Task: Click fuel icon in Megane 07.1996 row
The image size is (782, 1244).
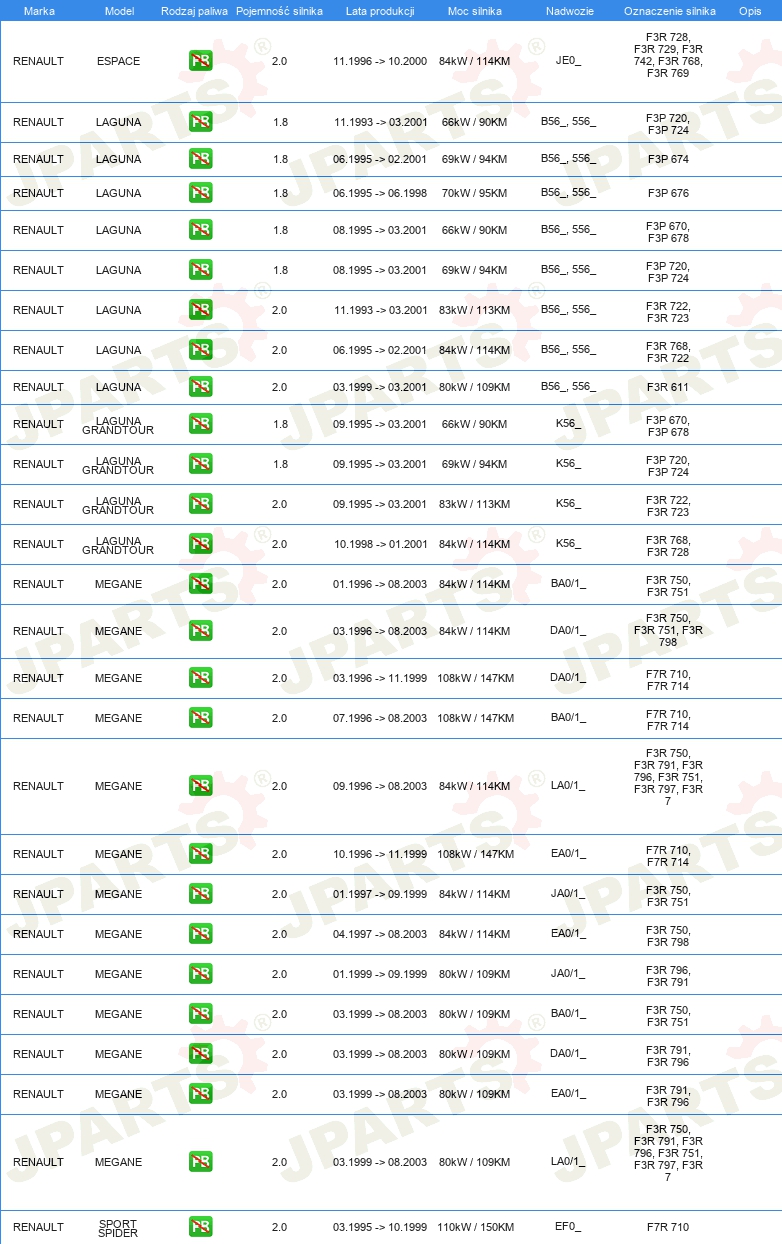Action: point(200,718)
